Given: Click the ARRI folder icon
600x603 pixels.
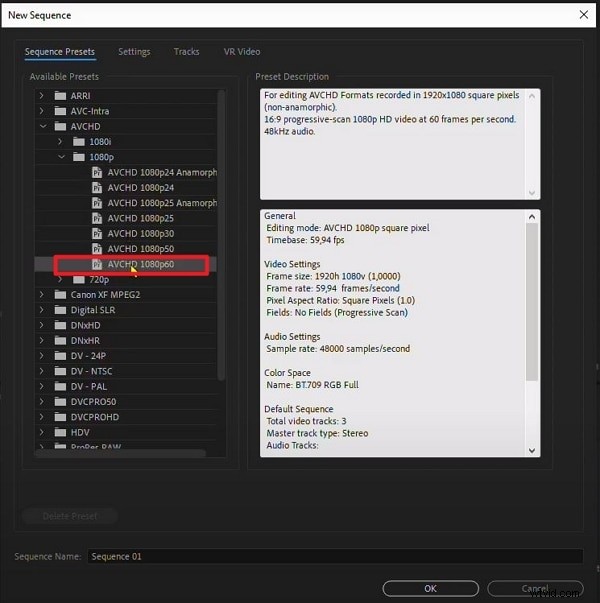Looking at the screenshot, I should click(60, 96).
